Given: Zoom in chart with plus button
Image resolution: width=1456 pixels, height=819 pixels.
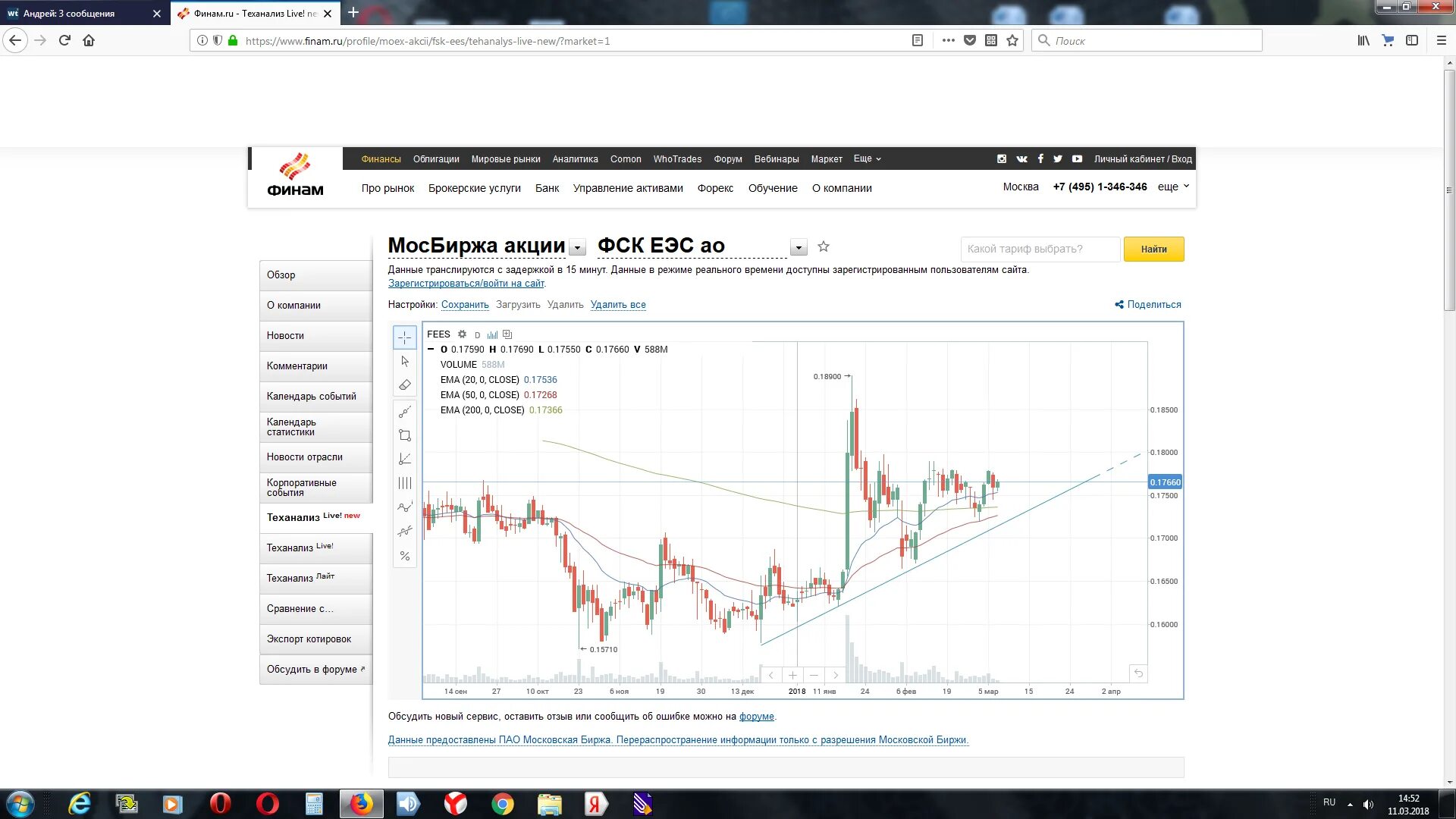Looking at the screenshot, I should (x=792, y=675).
